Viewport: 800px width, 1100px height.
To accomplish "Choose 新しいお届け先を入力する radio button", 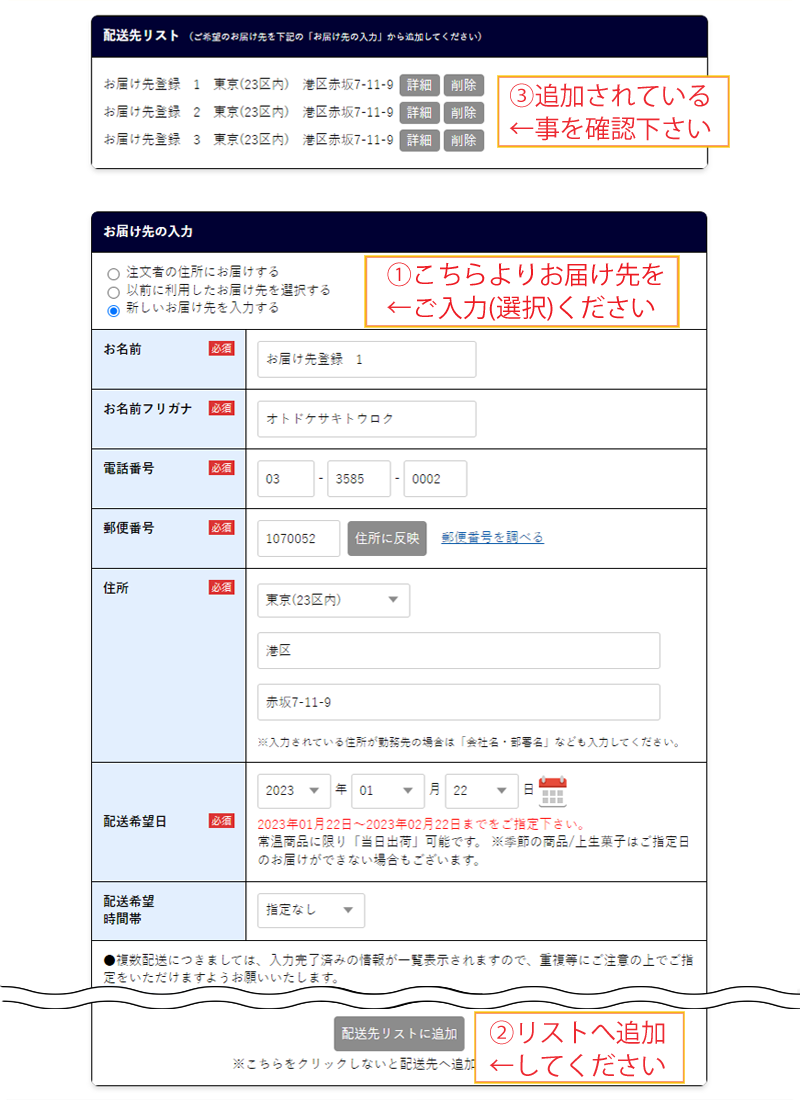I will tap(113, 310).
